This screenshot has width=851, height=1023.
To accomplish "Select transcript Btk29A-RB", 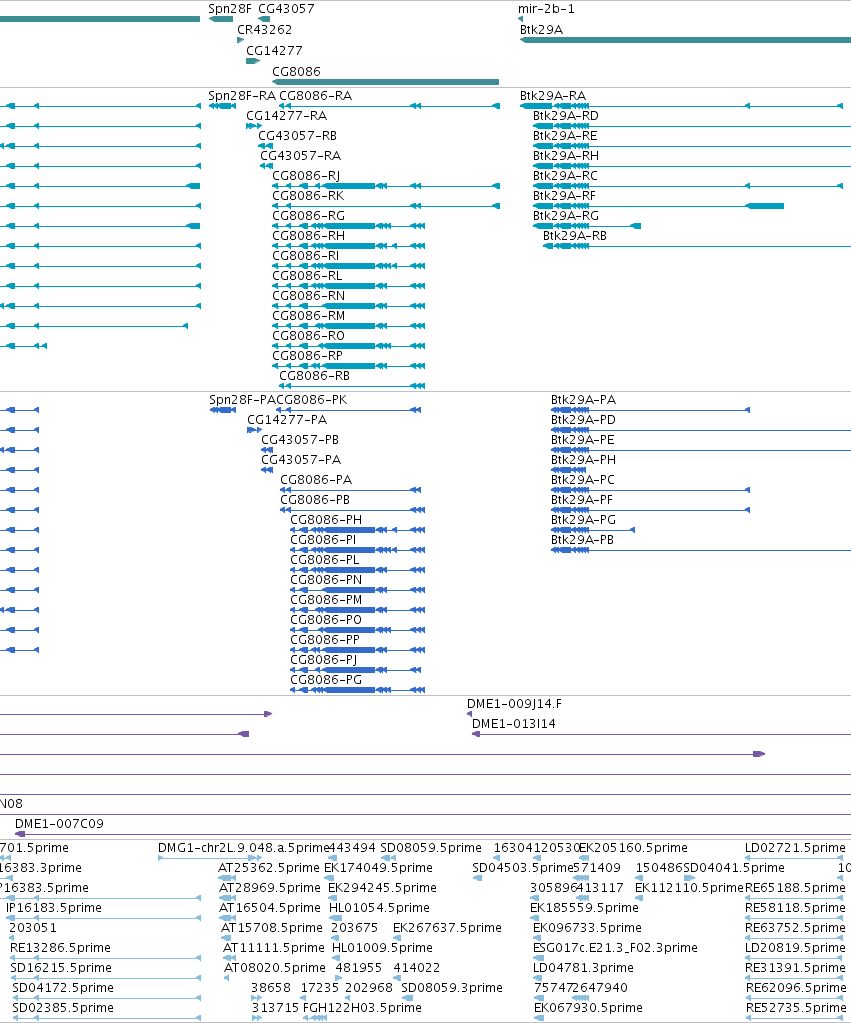I will 575,236.
